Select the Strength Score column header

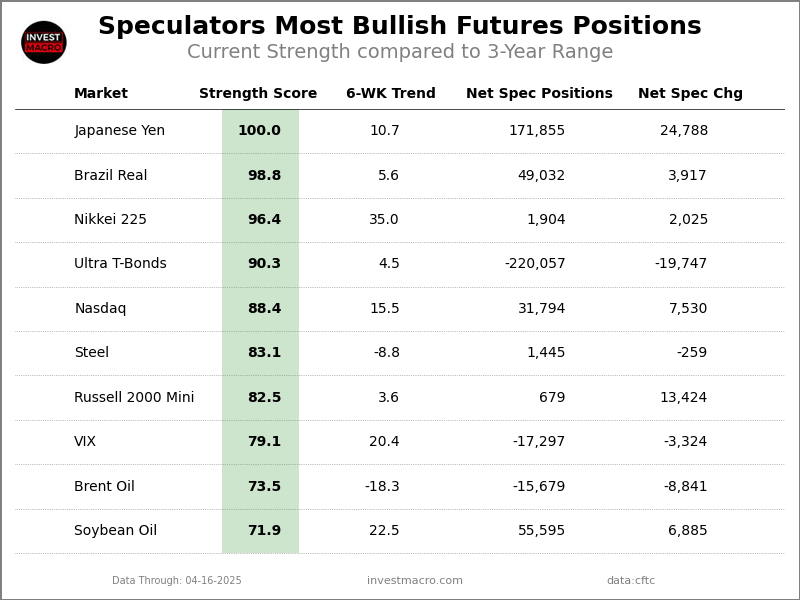point(258,94)
